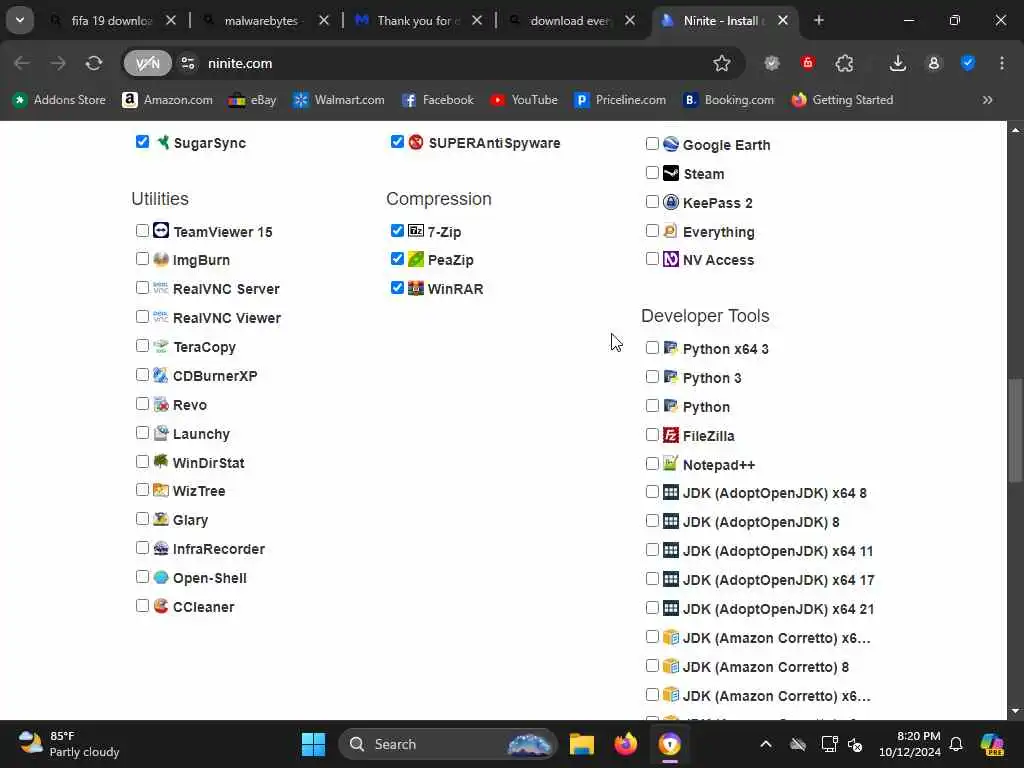Check the Notepad++ checkbox
1024x768 pixels.
pos(652,464)
